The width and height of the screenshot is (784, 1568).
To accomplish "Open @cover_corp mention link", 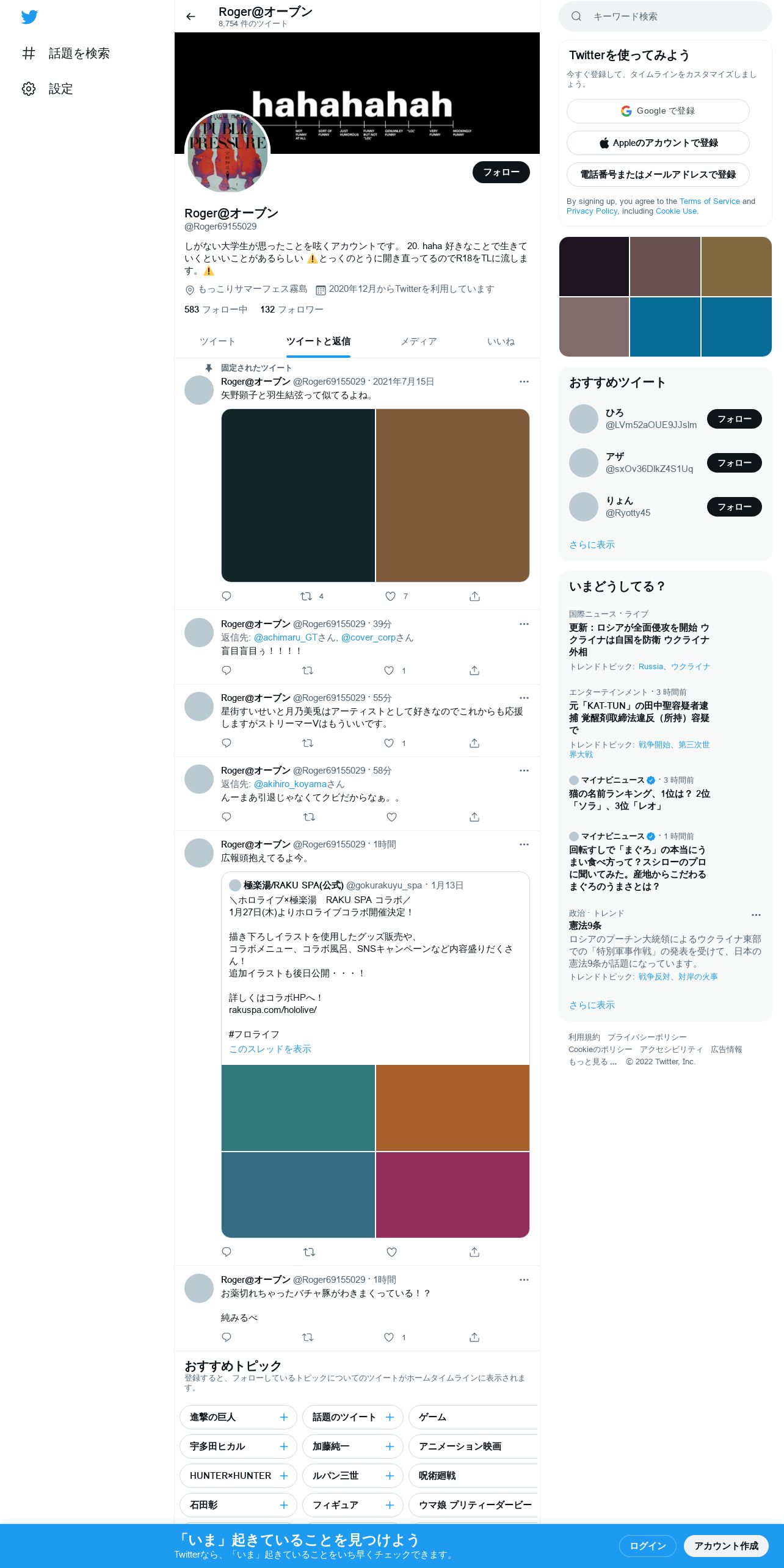I will pos(369,637).
